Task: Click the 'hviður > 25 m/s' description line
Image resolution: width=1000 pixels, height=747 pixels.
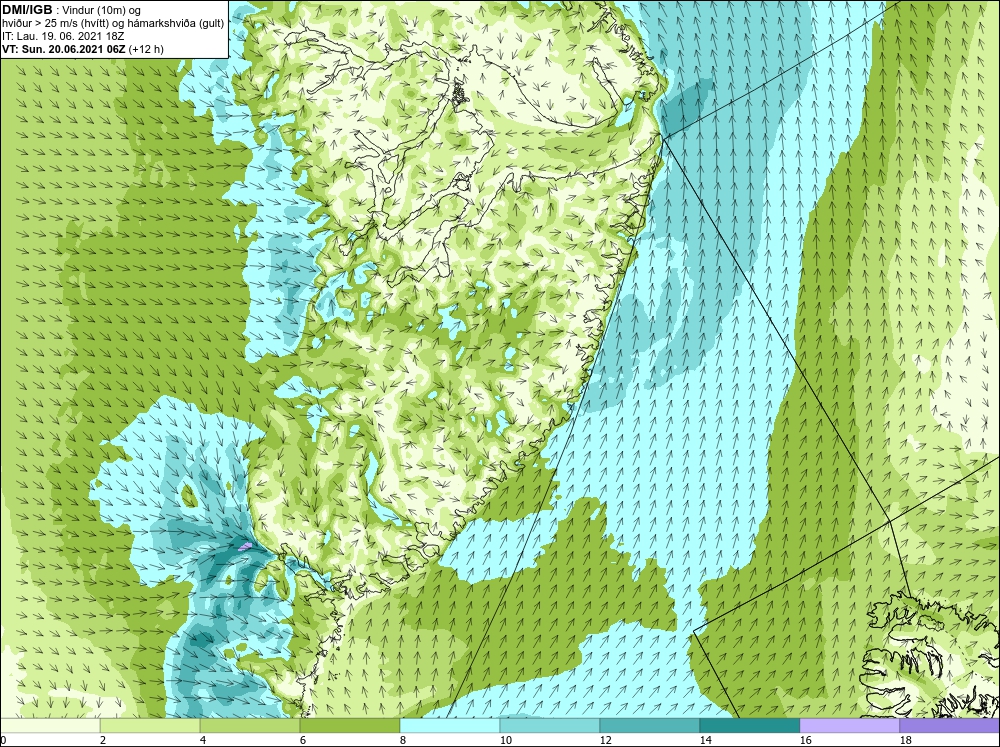Action: coord(113,23)
